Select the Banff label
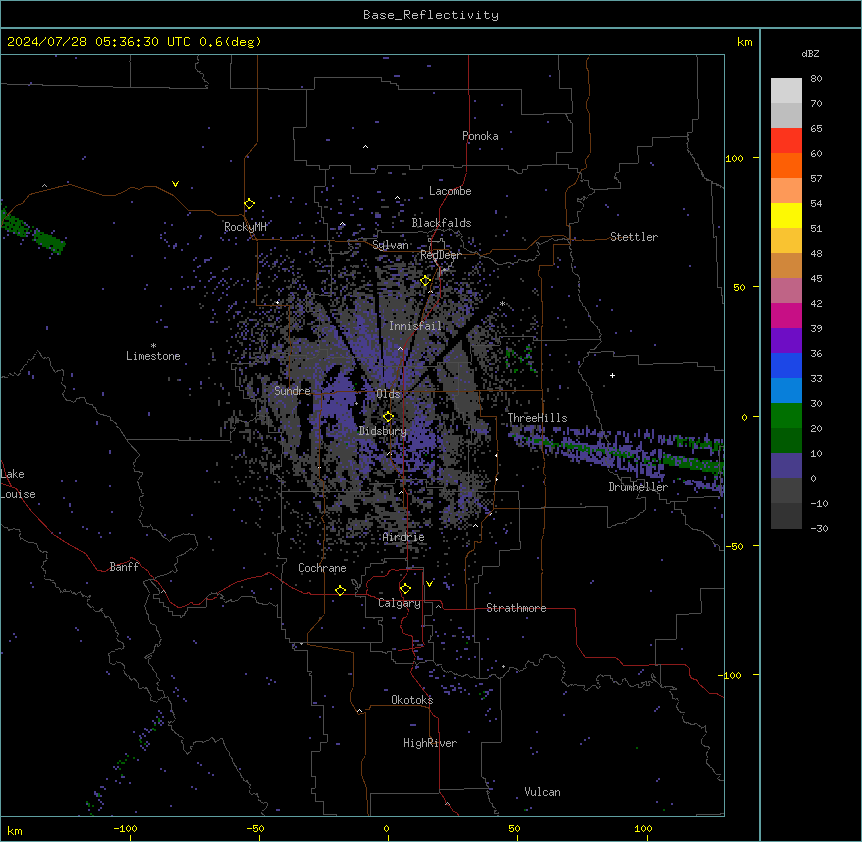Viewport: 862px width, 842px height. pos(124,567)
